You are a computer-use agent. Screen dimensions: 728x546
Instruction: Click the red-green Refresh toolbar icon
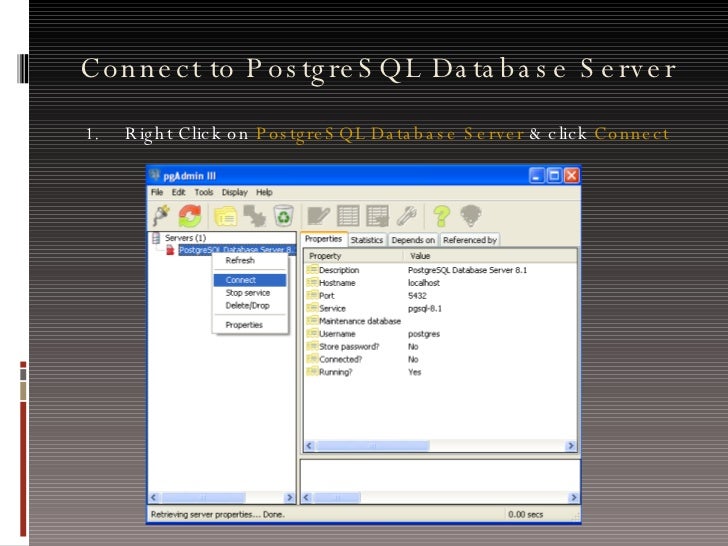(x=190, y=216)
